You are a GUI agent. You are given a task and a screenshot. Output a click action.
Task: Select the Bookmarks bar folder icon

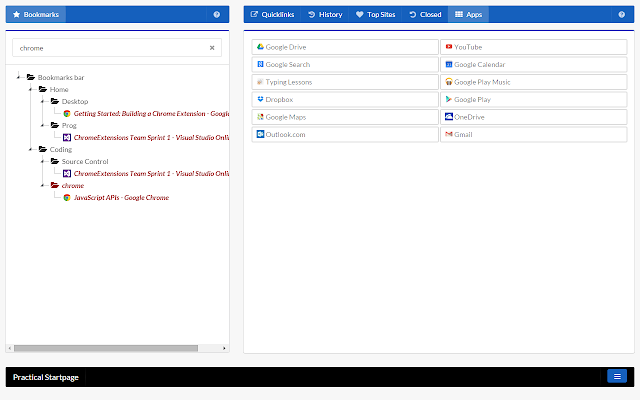point(31,77)
